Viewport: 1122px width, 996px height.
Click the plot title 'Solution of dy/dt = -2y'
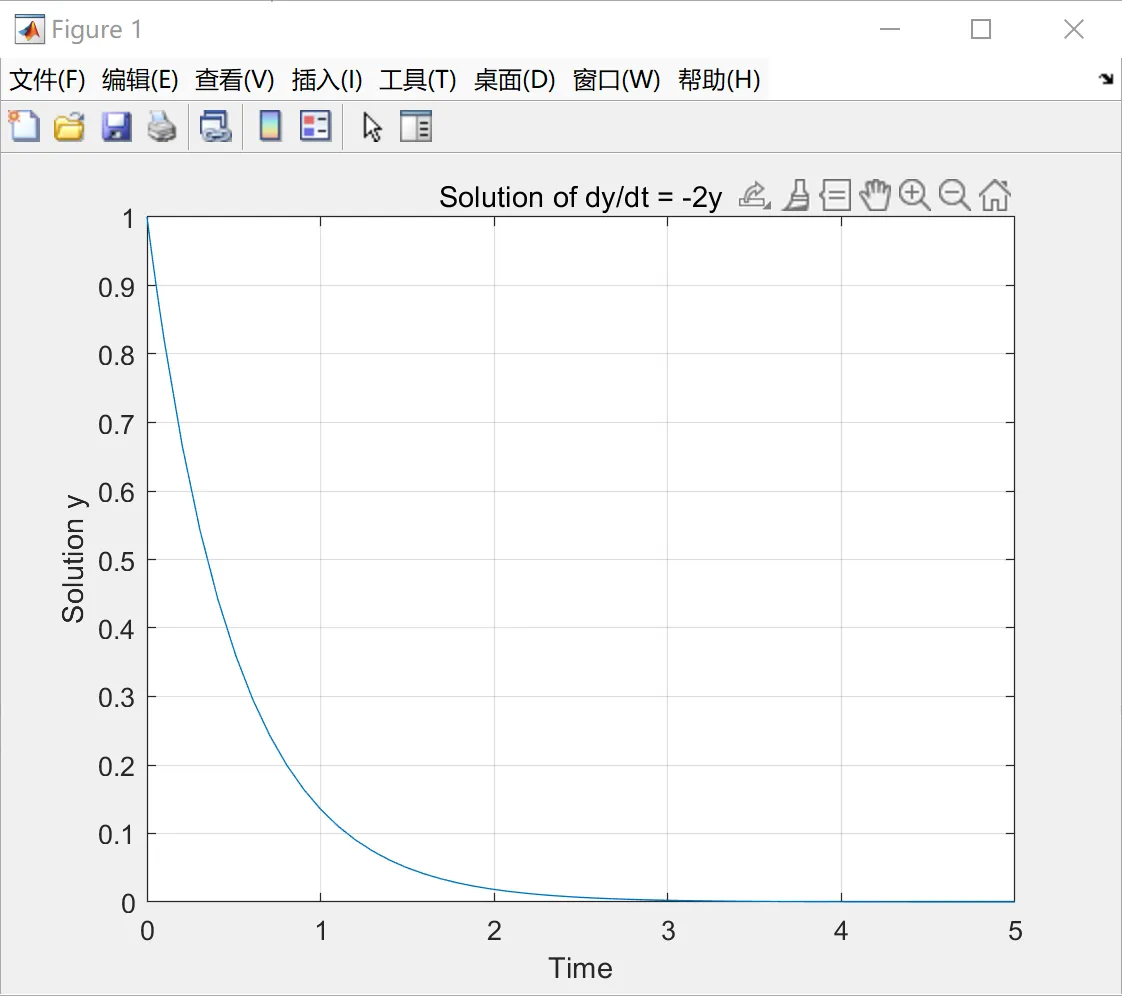580,197
